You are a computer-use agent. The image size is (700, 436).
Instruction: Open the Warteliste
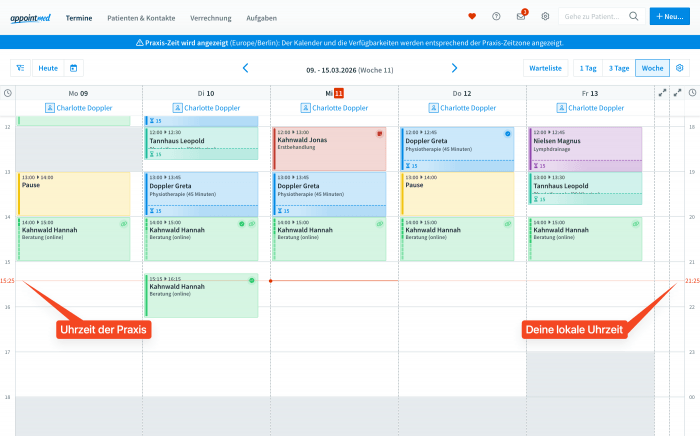(x=546, y=68)
